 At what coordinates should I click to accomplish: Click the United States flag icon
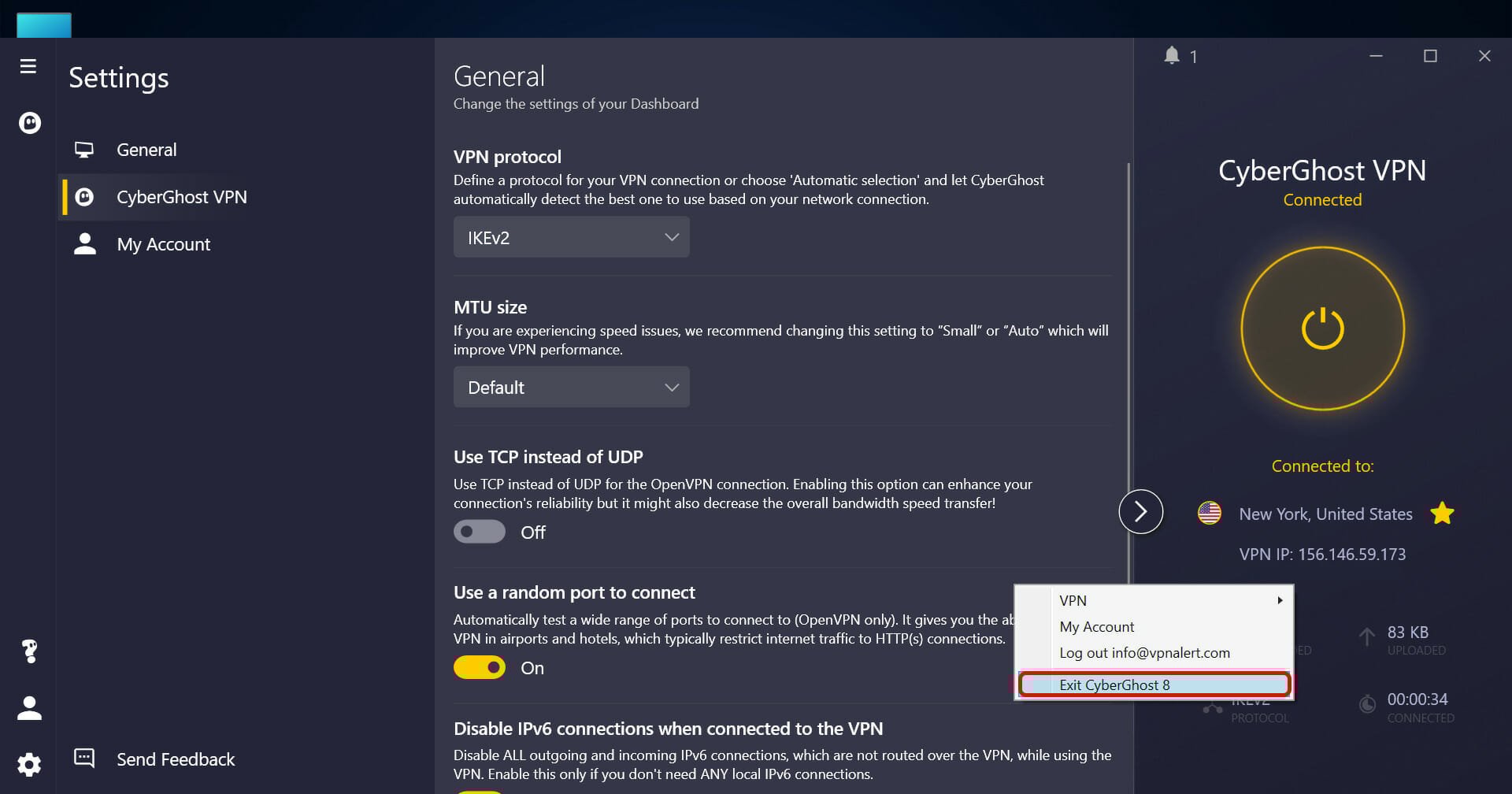coord(1210,514)
